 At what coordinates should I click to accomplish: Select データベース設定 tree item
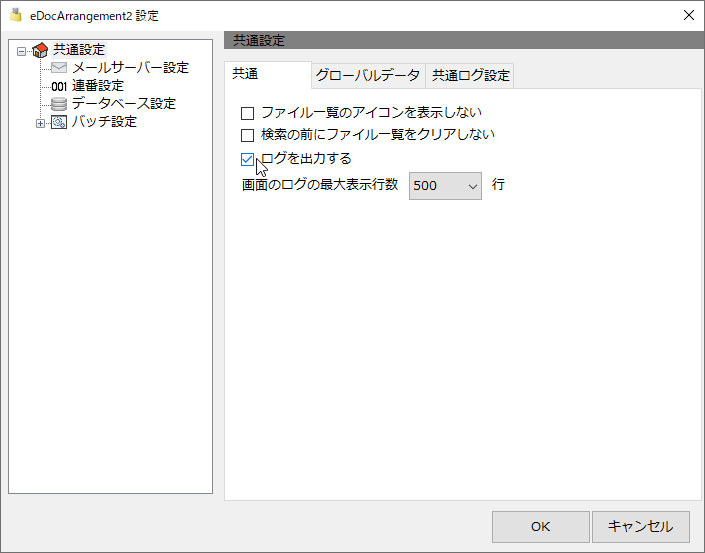[124, 104]
